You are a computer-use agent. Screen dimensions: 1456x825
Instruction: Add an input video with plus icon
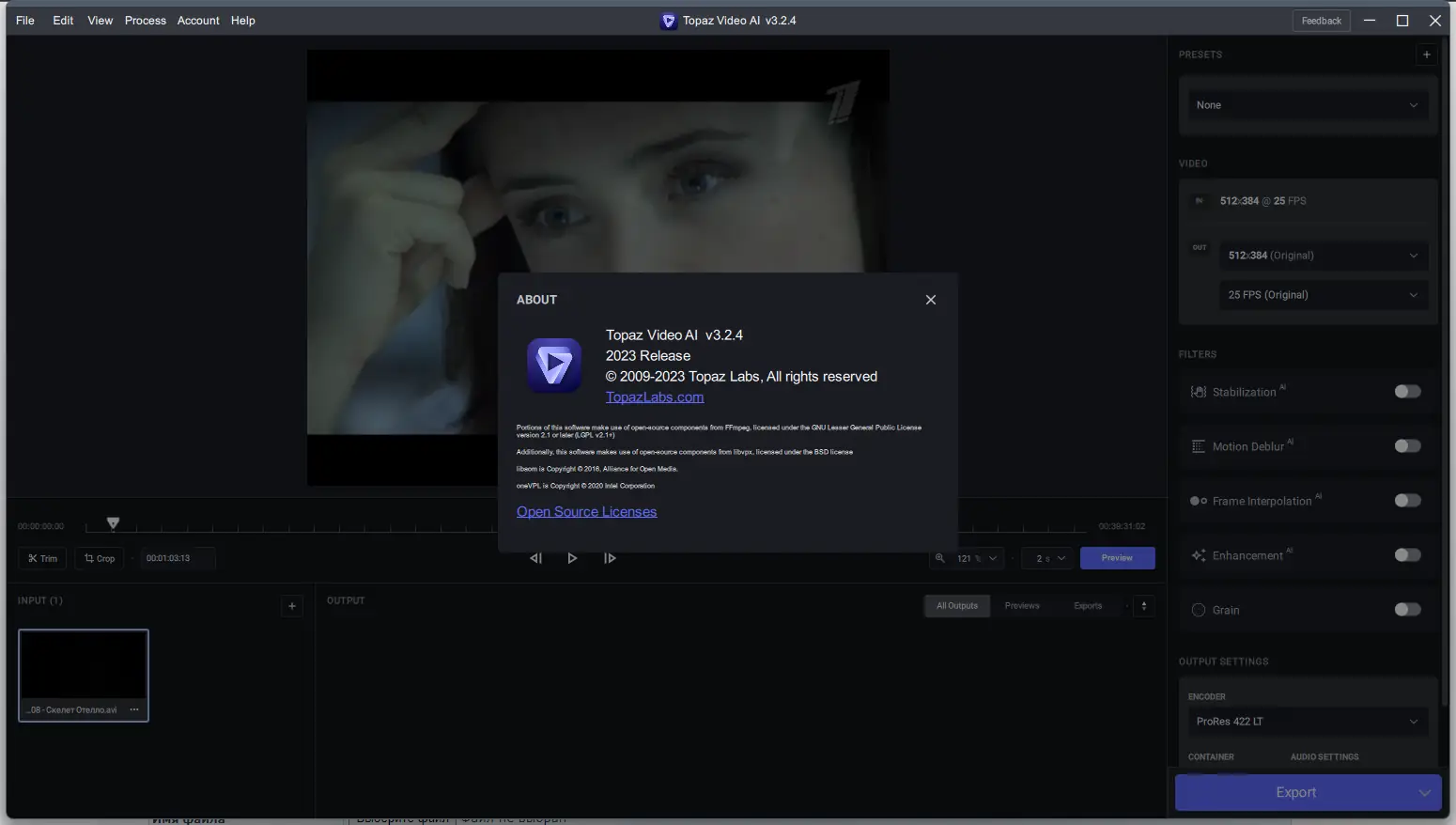click(292, 606)
